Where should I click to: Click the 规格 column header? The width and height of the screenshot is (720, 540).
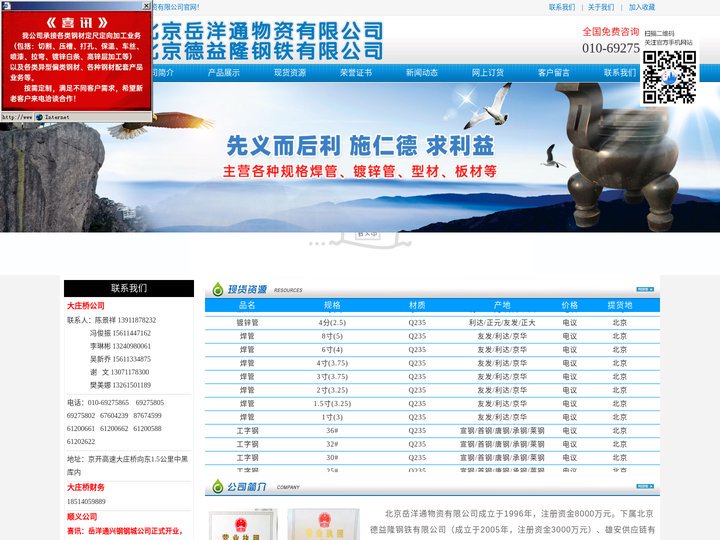(x=332, y=305)
